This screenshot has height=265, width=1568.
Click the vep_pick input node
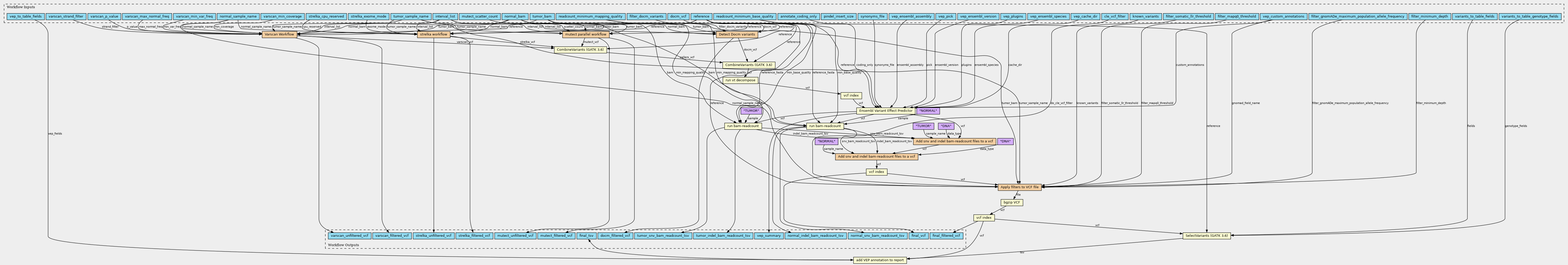tap(945, 17)
